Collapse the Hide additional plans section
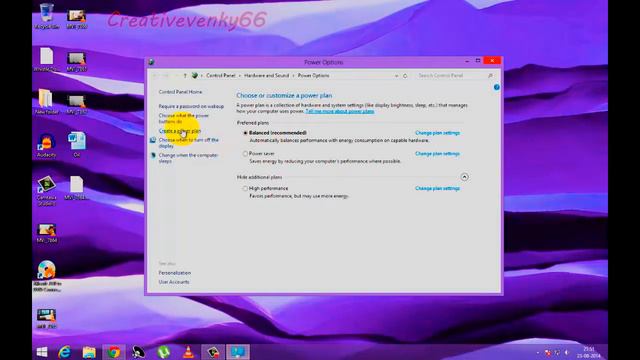 click(464, 177)
